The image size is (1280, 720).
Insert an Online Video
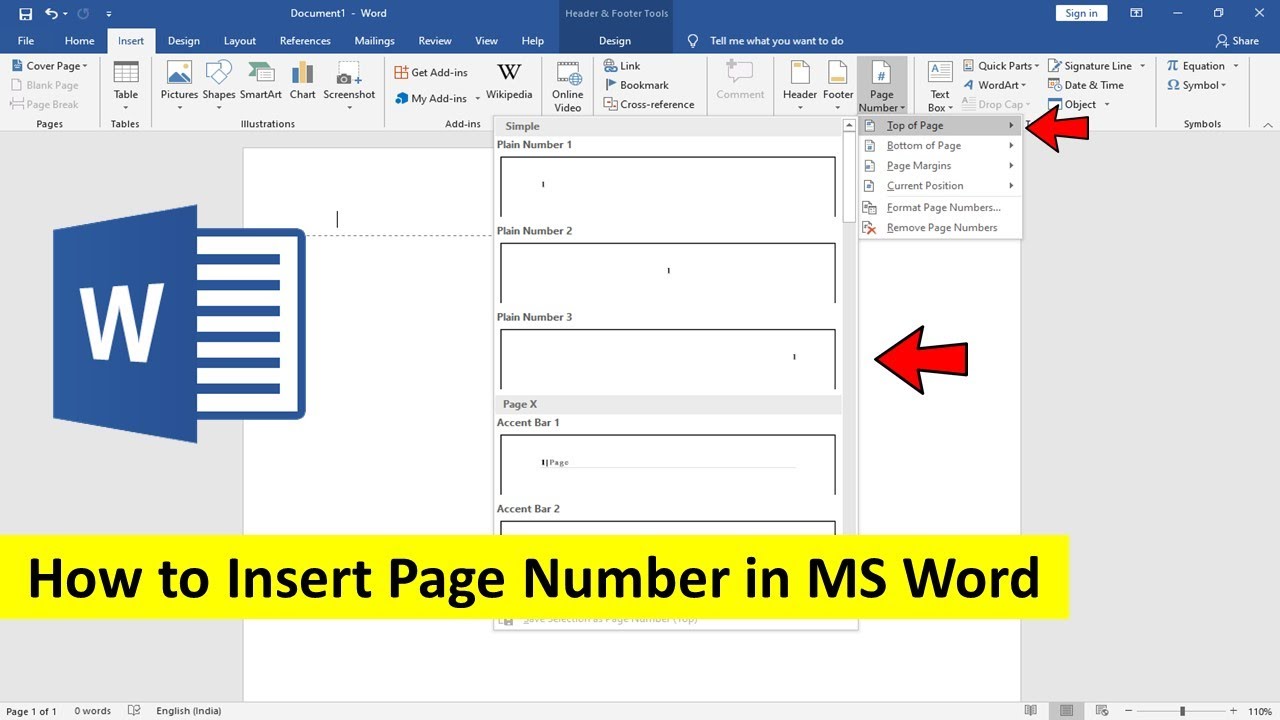[x=568, y=86]
